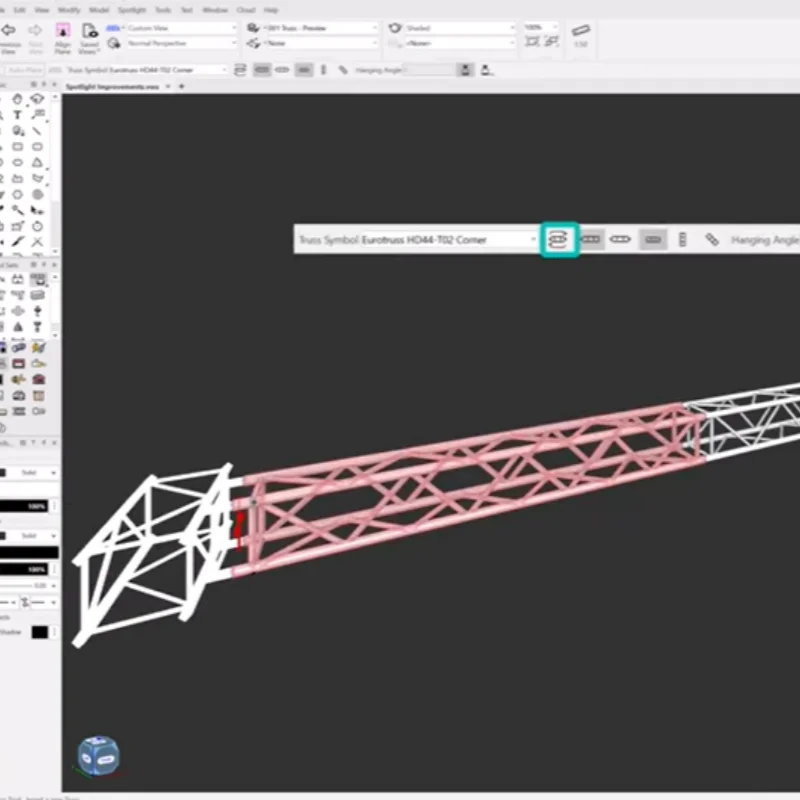
Task: Toggle the marker link button between the marker dropdowns
Action: click(x=25, y=603)
